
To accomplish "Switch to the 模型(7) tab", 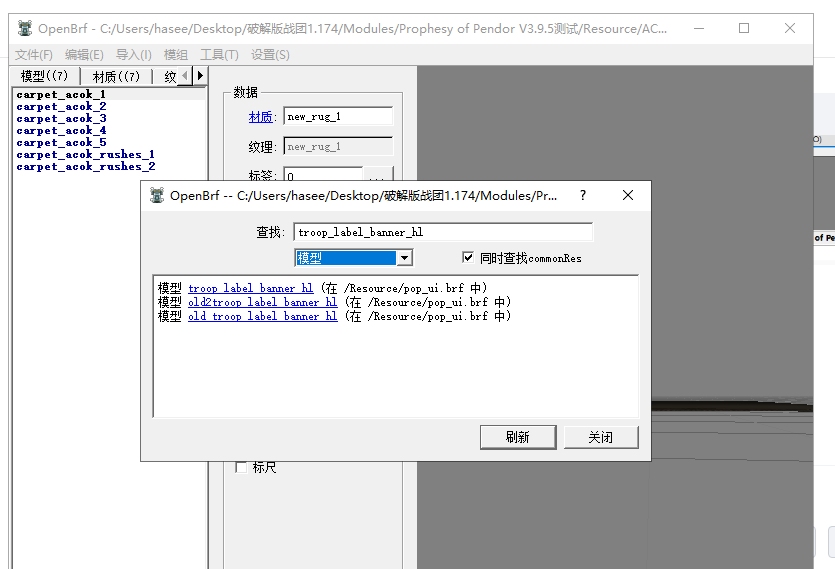I will (45, 76).
